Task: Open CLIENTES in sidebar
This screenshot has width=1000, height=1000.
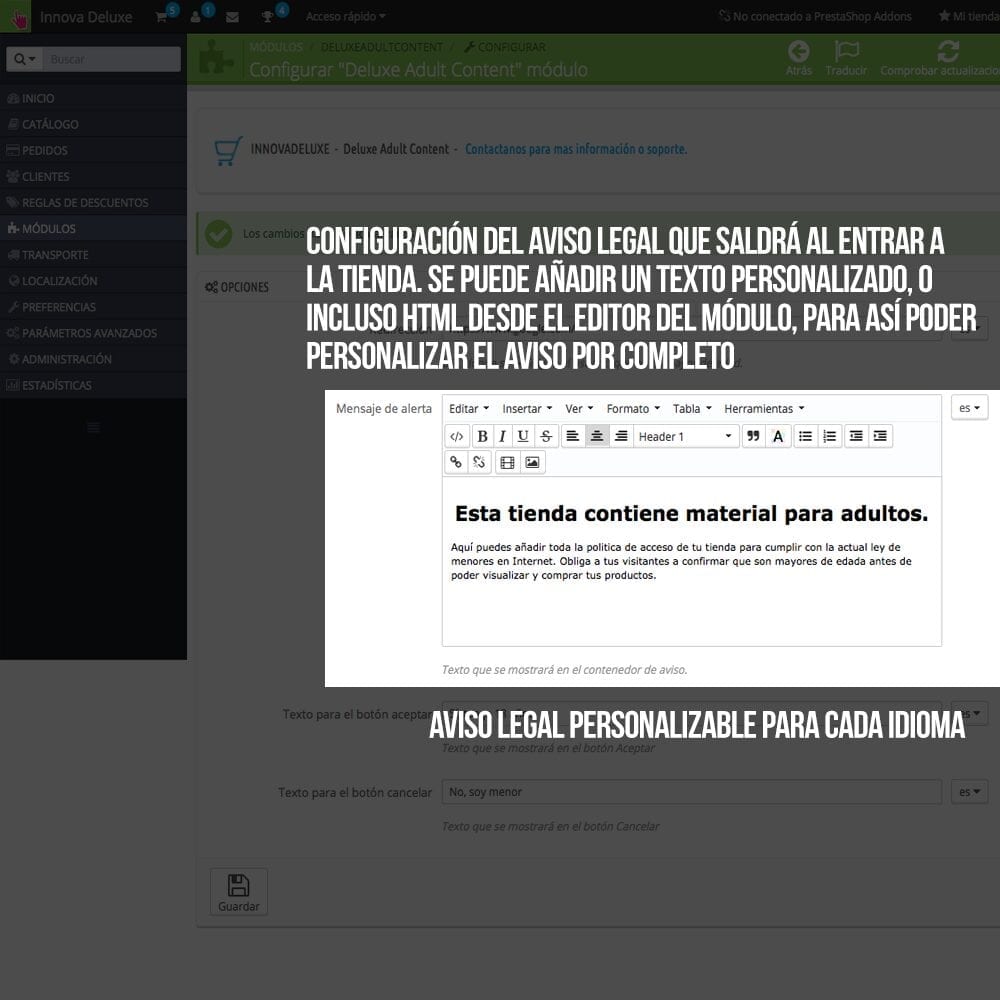Action: tap(93, 177)
